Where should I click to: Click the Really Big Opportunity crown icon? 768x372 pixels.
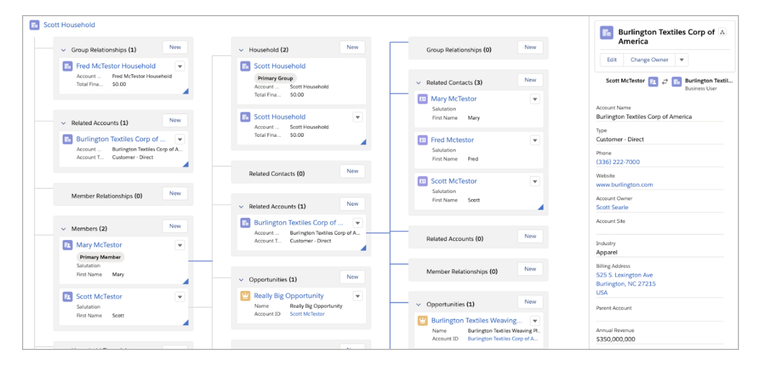click(x=245, y=296)
